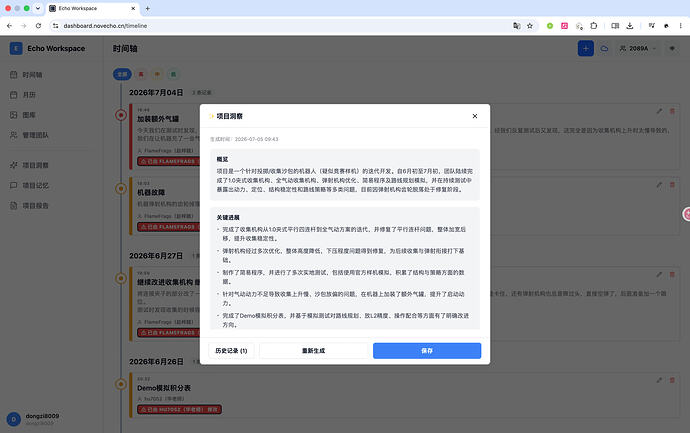This screenshot has height=433, width=690.
Task: Click the blue 保存 button
Action: coord(427,351)
